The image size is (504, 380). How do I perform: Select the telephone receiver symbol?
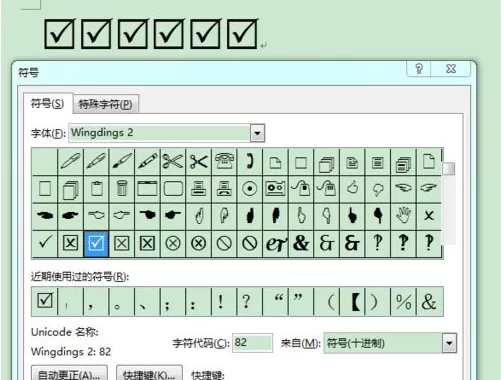tap(250, 162)
